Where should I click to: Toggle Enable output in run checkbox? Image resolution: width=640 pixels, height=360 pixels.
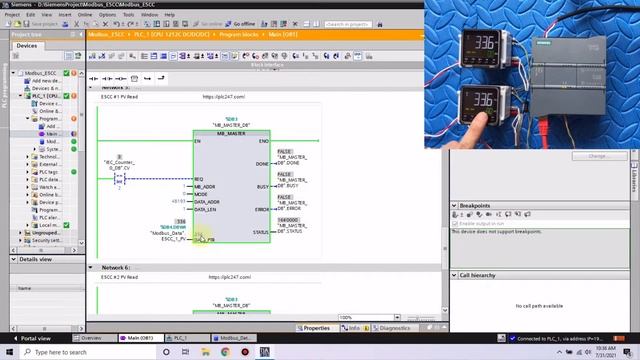pos(455,224)
